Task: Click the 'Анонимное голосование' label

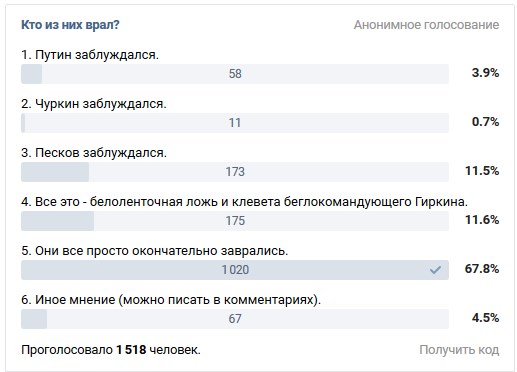Action: pos(426,25)
